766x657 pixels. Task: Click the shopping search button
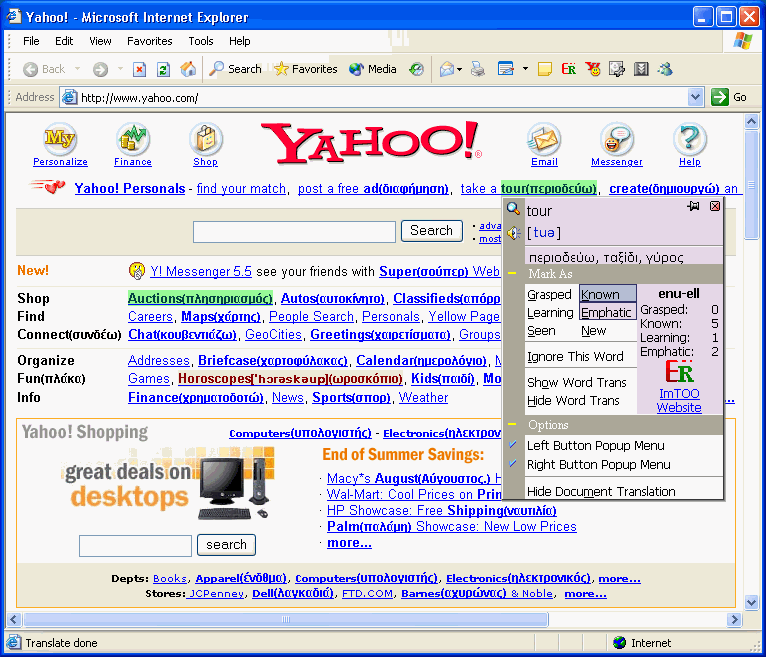pyautogui.click(x=226, y=545)
